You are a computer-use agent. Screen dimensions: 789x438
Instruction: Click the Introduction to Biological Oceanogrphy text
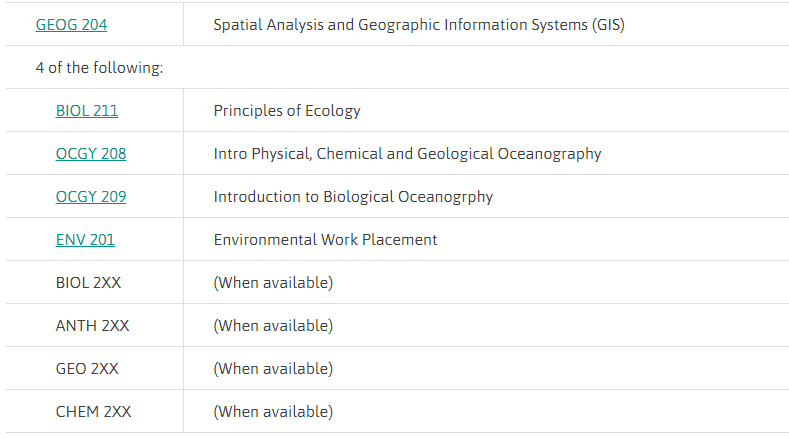click(x=353, y=197)
